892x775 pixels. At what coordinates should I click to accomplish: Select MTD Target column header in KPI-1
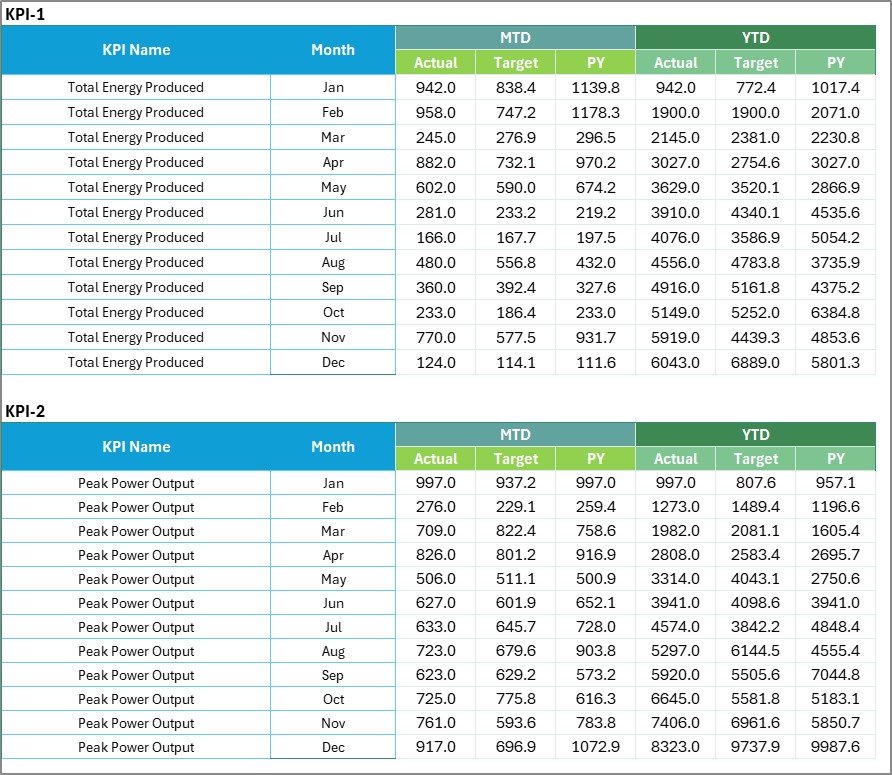(515, 63)
